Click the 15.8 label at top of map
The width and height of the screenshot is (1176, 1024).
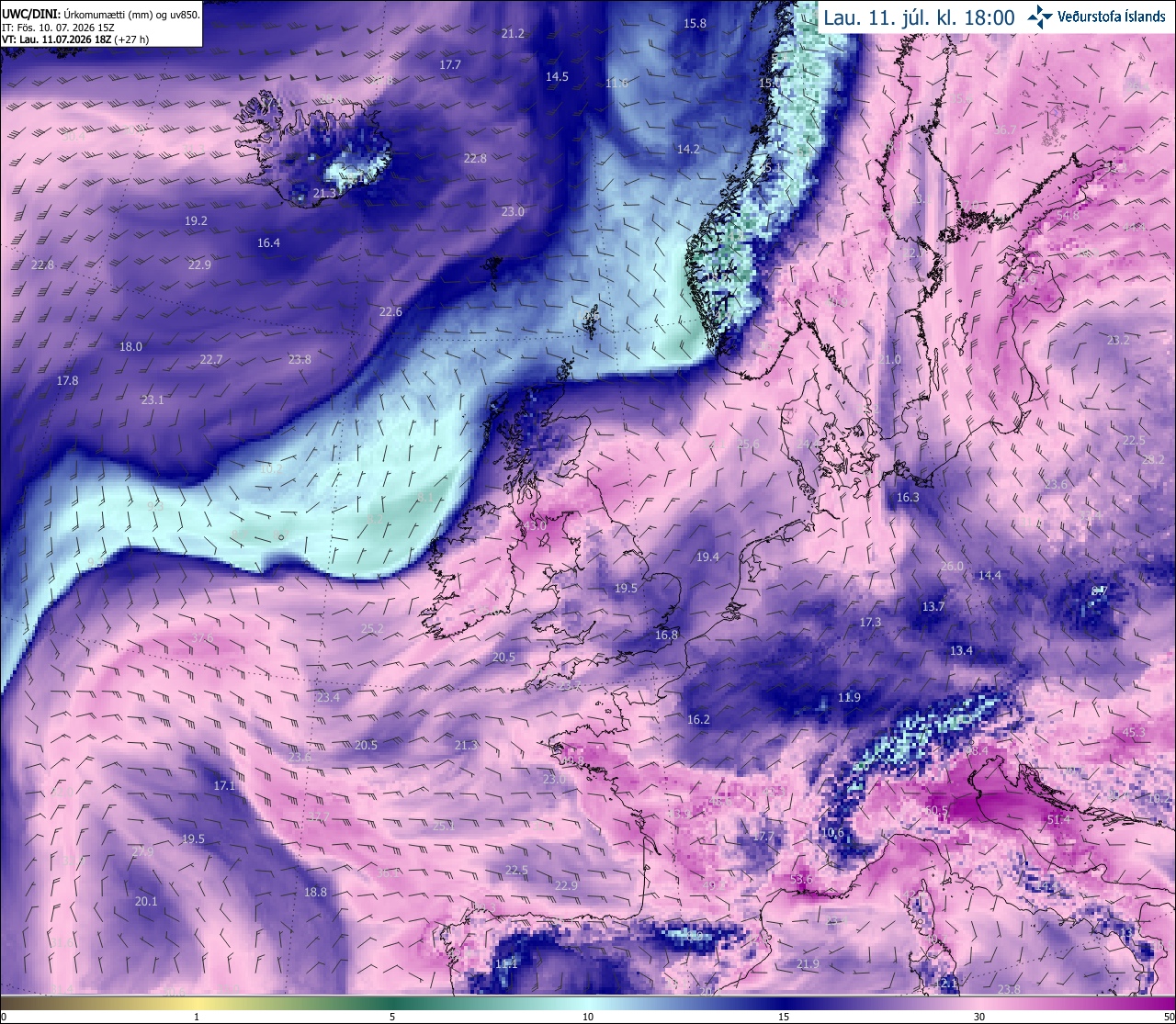tap(695, 23)
